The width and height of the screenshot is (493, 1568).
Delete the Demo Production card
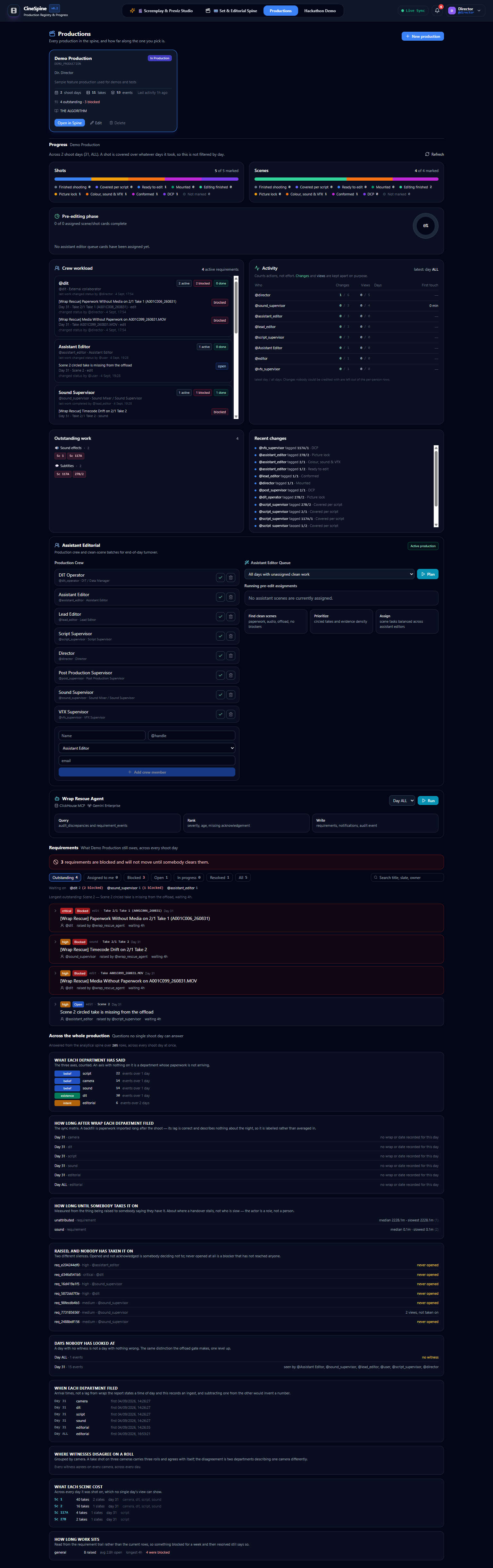(x=117, y=123)
